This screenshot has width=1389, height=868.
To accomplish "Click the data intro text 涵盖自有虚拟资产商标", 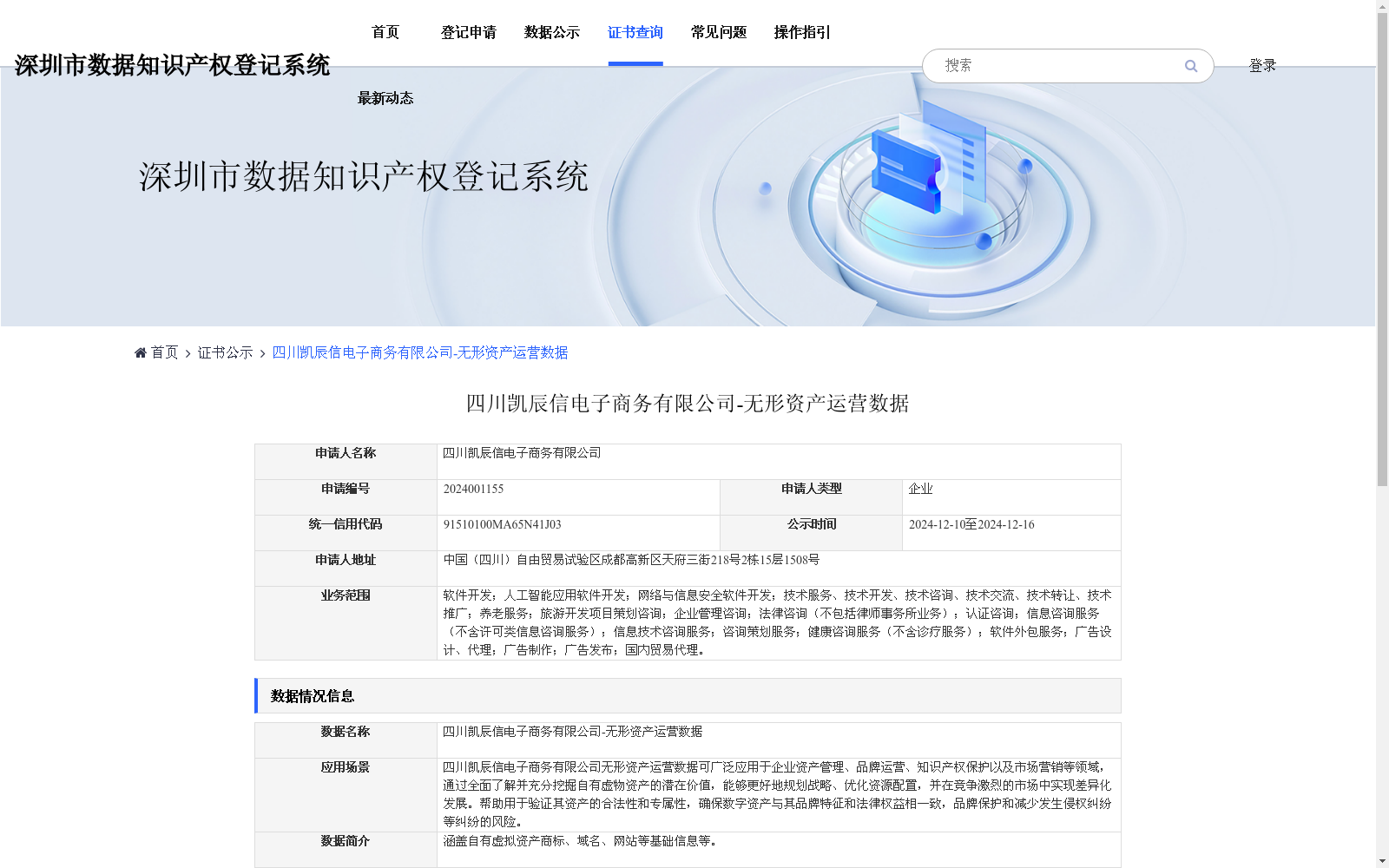I will [x=504, y=841].
